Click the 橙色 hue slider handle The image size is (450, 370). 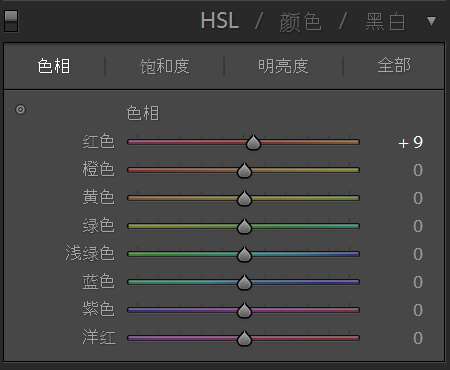(x=244, y=171)
